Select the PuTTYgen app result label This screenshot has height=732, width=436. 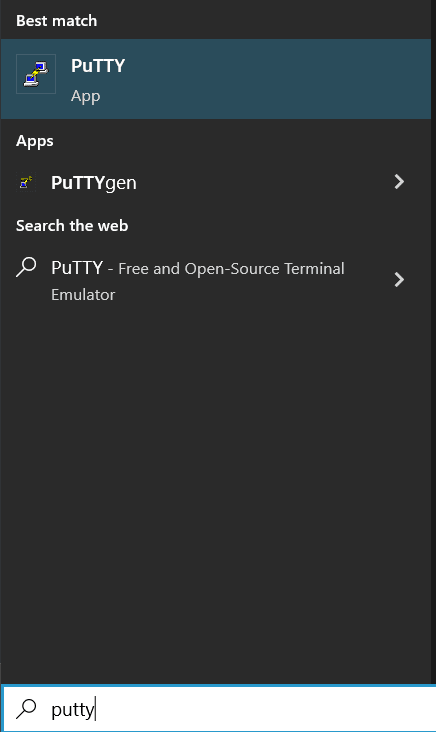click(94, 183)
